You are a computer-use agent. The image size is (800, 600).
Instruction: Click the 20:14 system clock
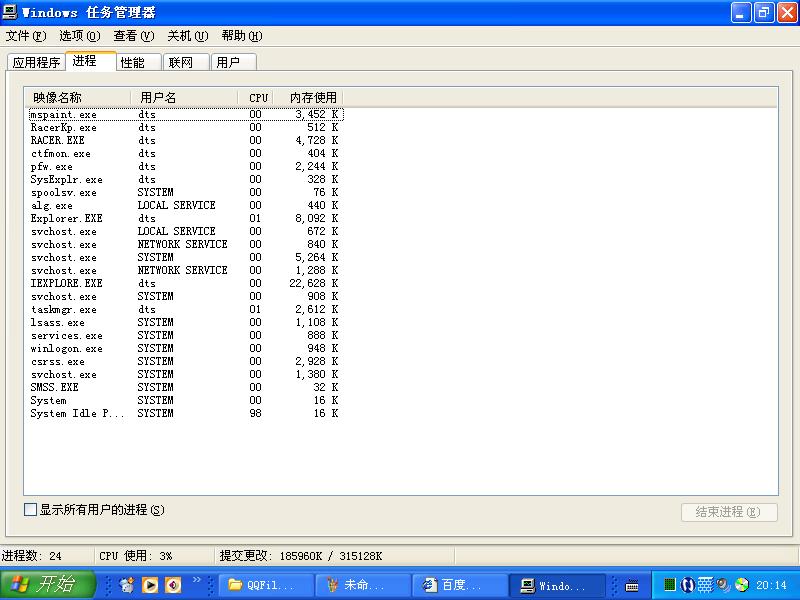[771, 585]
